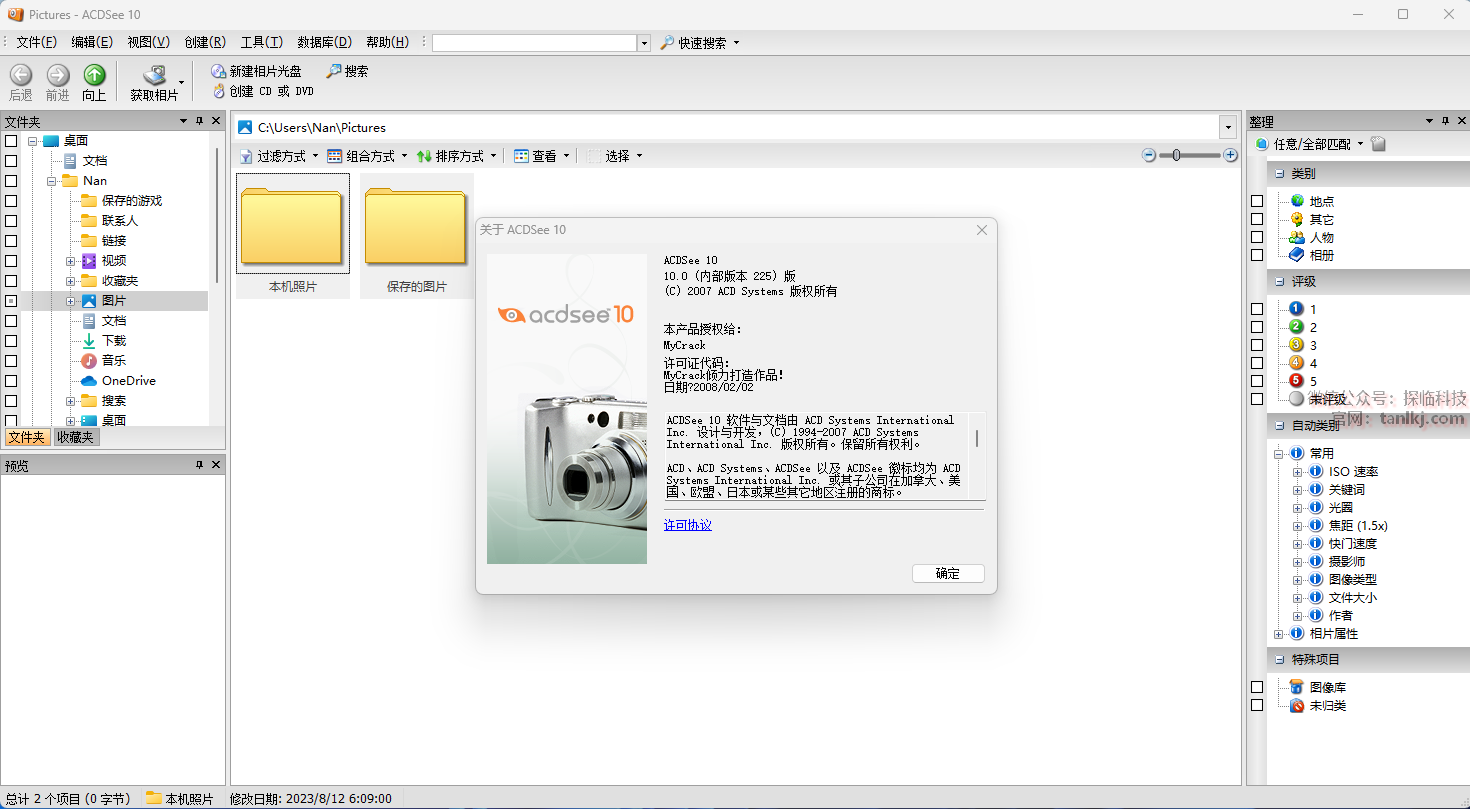Click the thumbnail zoom-out minus icon
The image size is (1470, 809).
[x=1149, y=155]
